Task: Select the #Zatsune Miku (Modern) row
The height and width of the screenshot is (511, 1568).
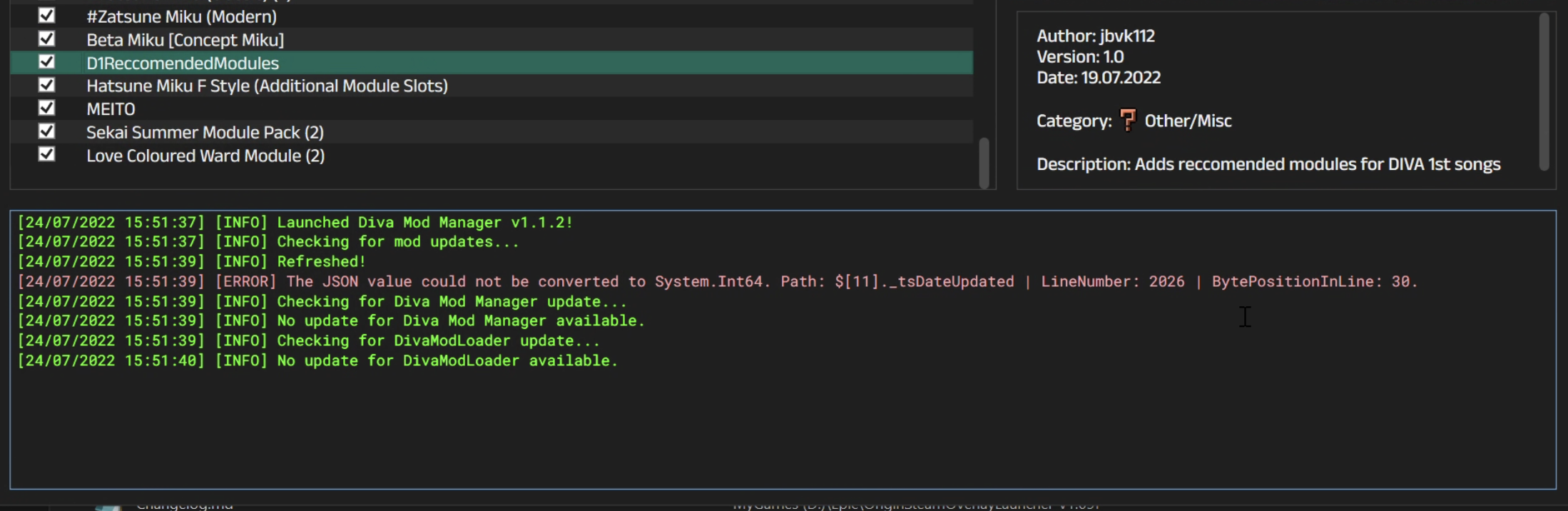Action: coord(492,16)
